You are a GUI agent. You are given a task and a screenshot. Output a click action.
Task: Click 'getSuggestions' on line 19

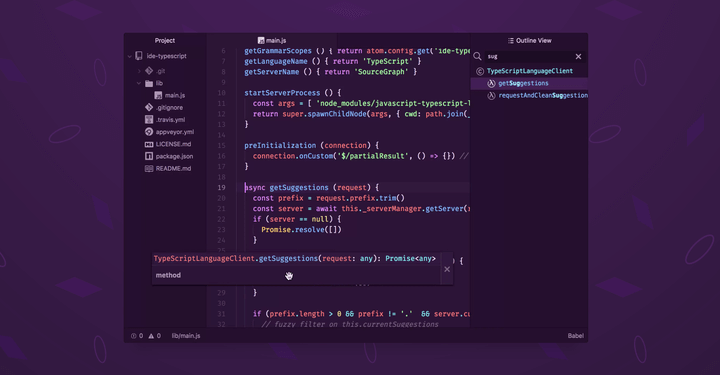click(299, 188)
